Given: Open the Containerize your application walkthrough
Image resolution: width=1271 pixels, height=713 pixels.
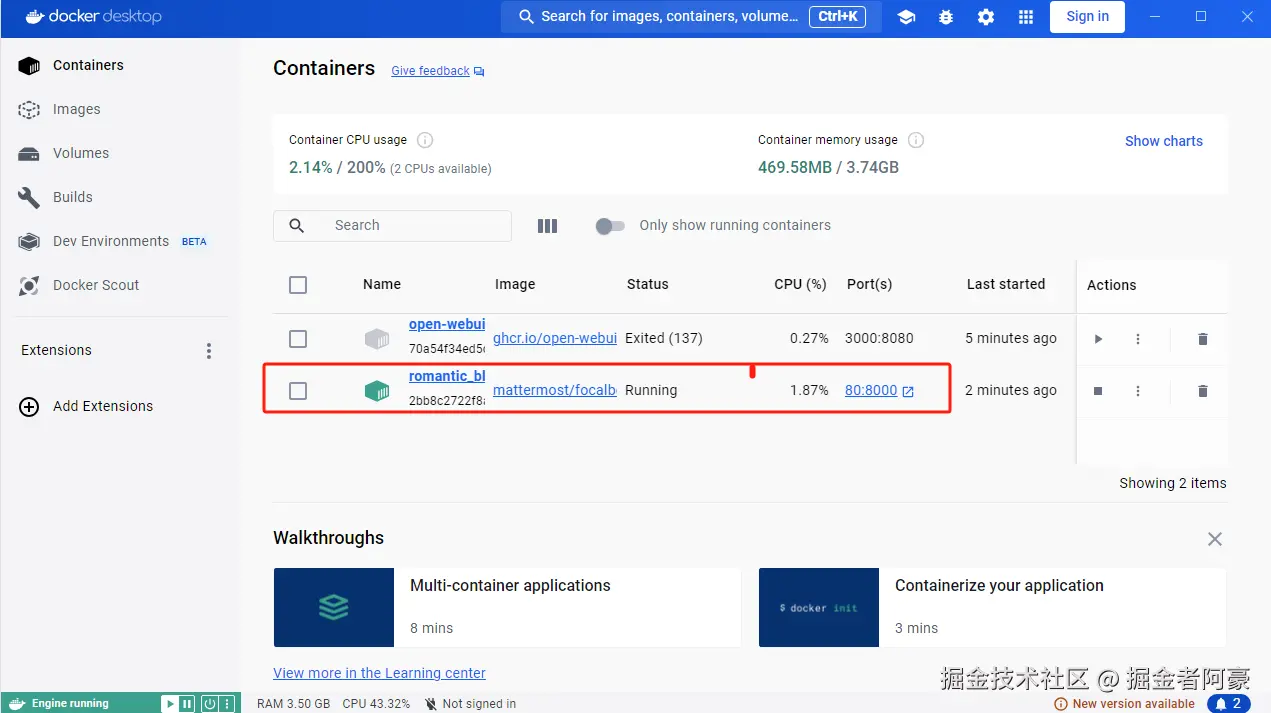Looking at the screenshot, I should [992, 607].
